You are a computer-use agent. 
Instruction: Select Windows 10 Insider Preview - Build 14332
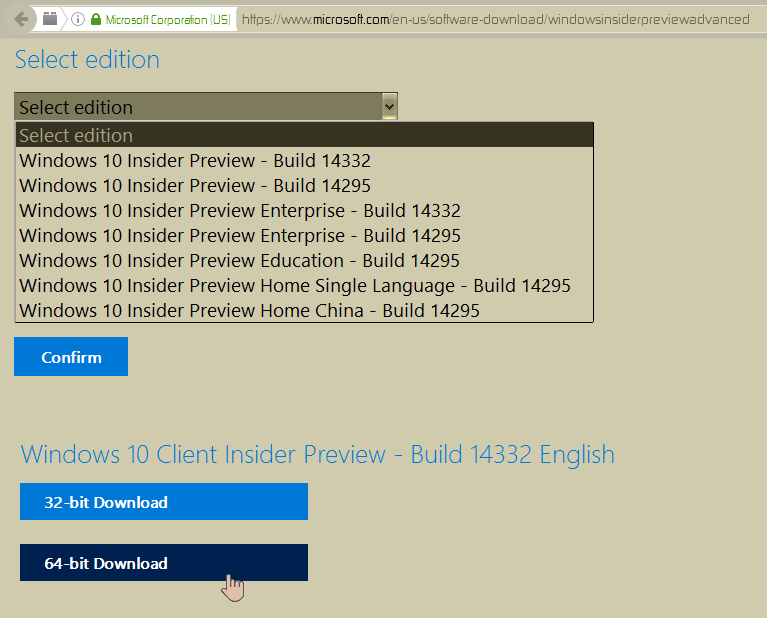(x=304, y=160)
